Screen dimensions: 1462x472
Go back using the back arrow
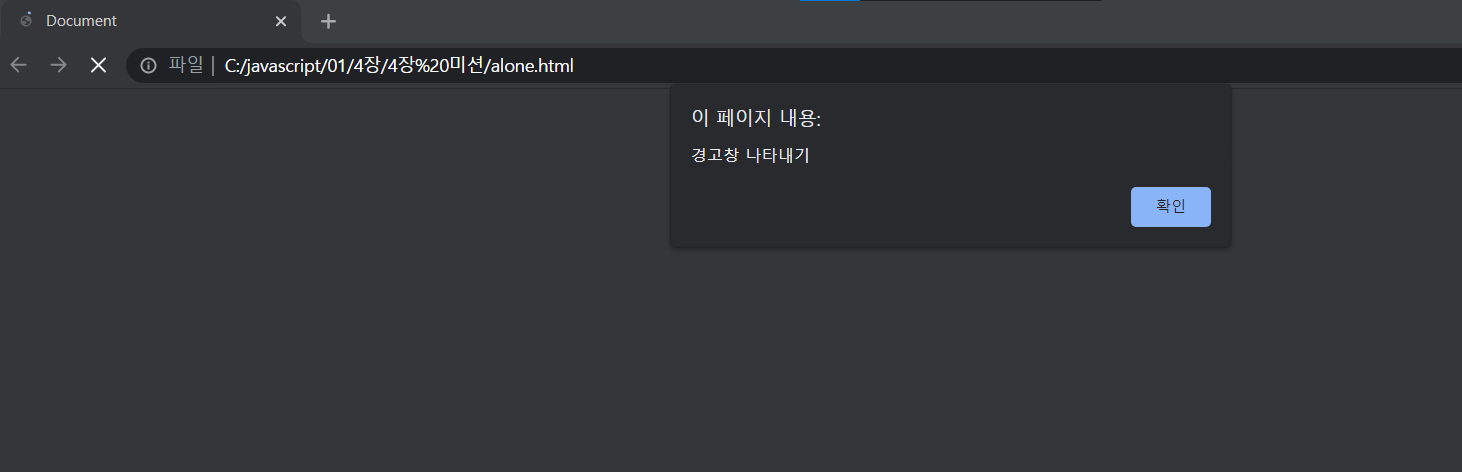[x=18, y=65]
